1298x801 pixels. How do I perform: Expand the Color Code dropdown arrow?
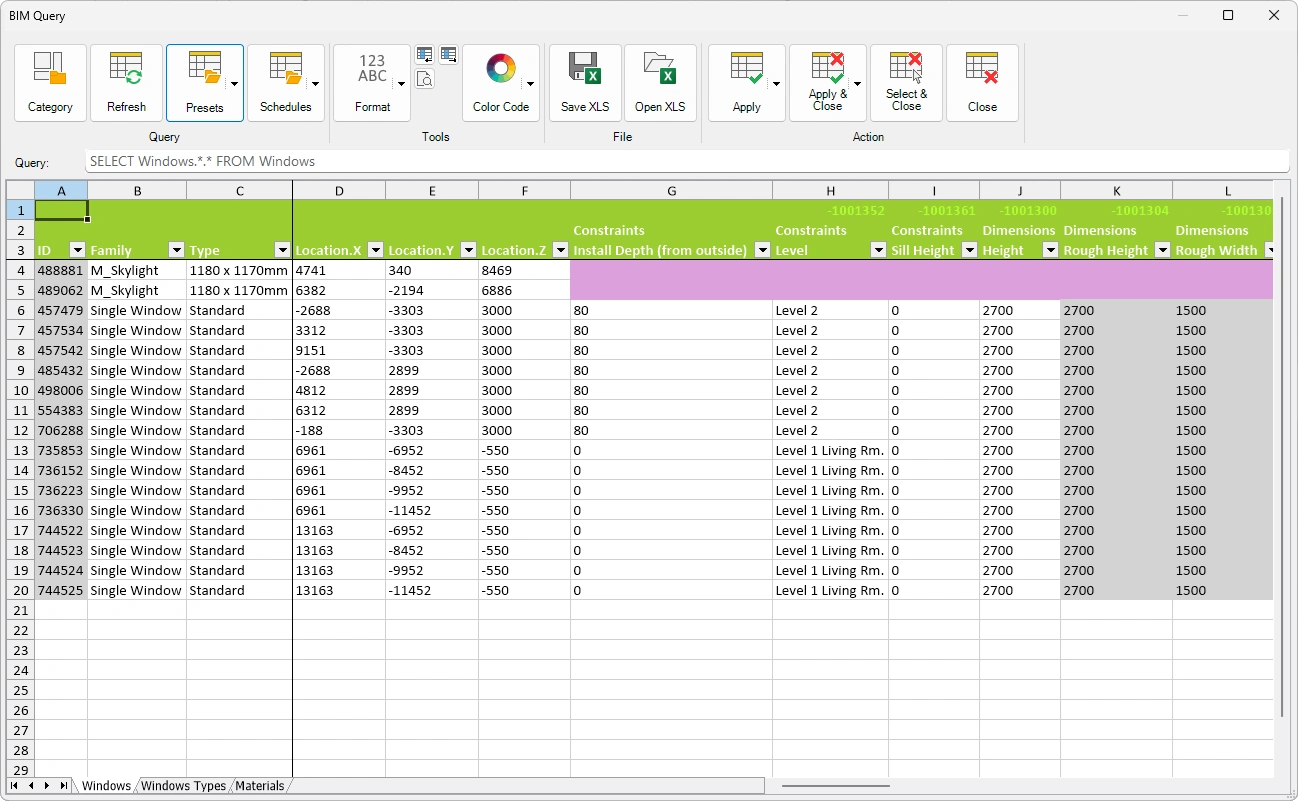pyautogui.click(x=532, y=83)
